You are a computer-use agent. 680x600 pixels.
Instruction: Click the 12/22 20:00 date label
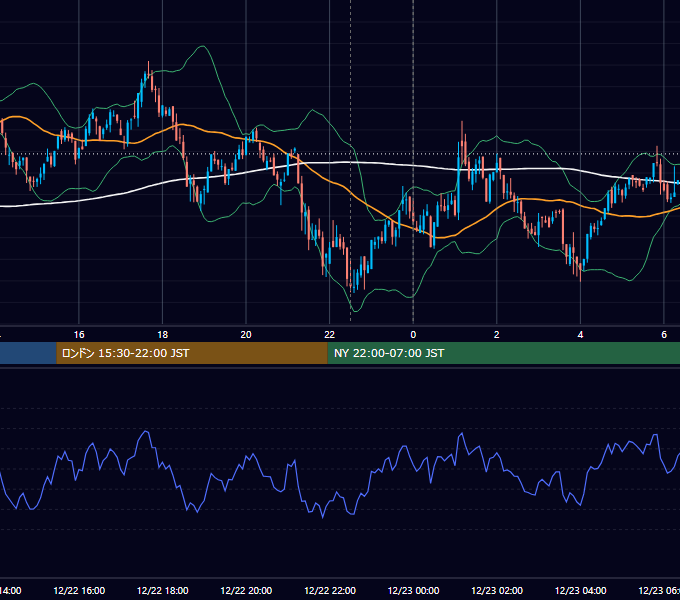click(x=246, y=590)
